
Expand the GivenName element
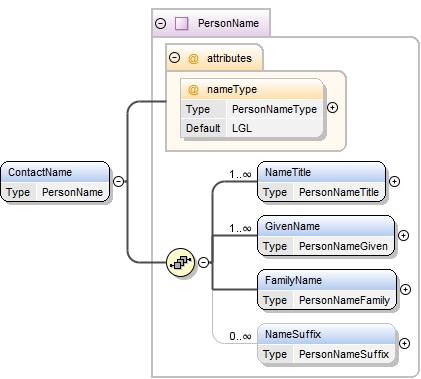pyautogui.click(x=403, y=236)
